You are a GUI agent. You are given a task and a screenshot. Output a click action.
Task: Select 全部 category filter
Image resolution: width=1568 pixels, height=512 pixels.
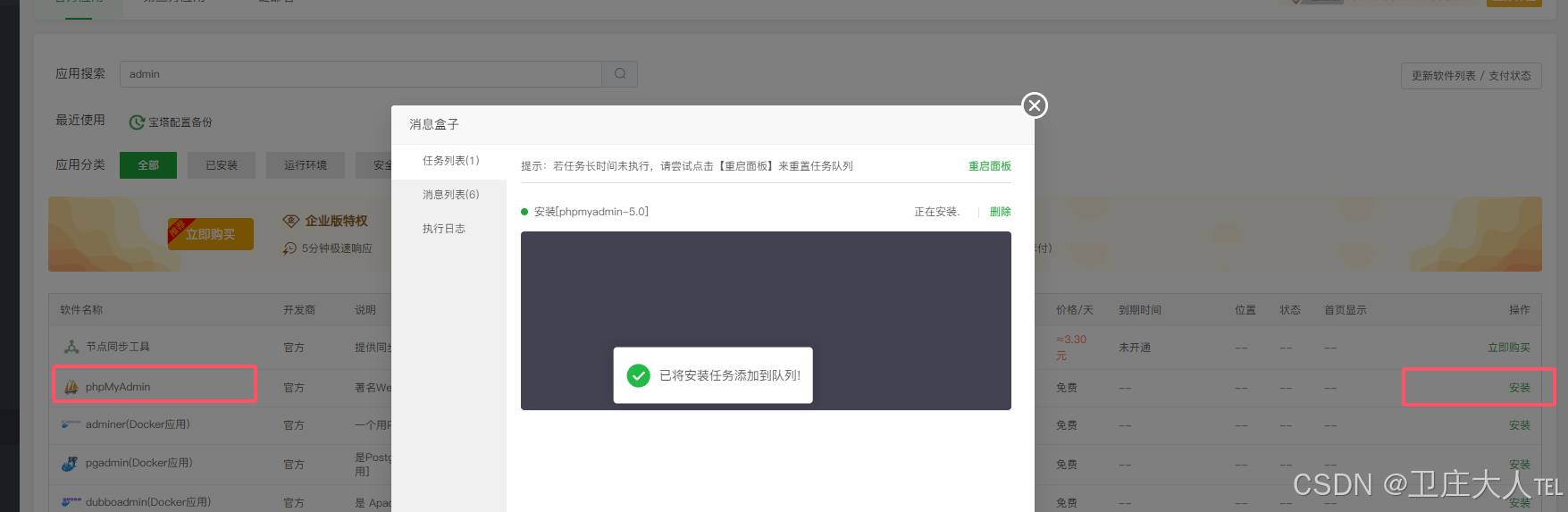coord(148,165)
